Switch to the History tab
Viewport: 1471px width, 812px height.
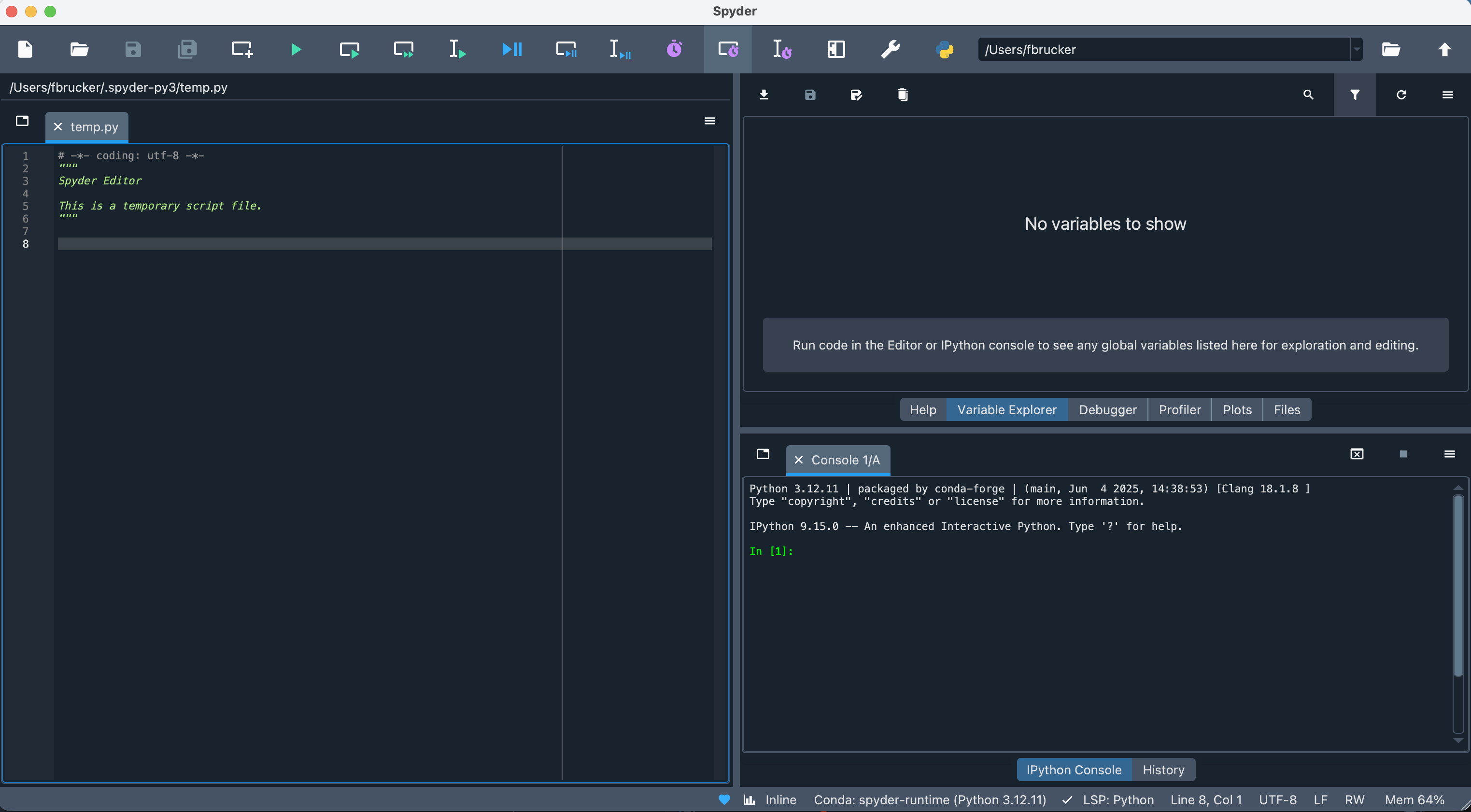tap(1164, 770)
